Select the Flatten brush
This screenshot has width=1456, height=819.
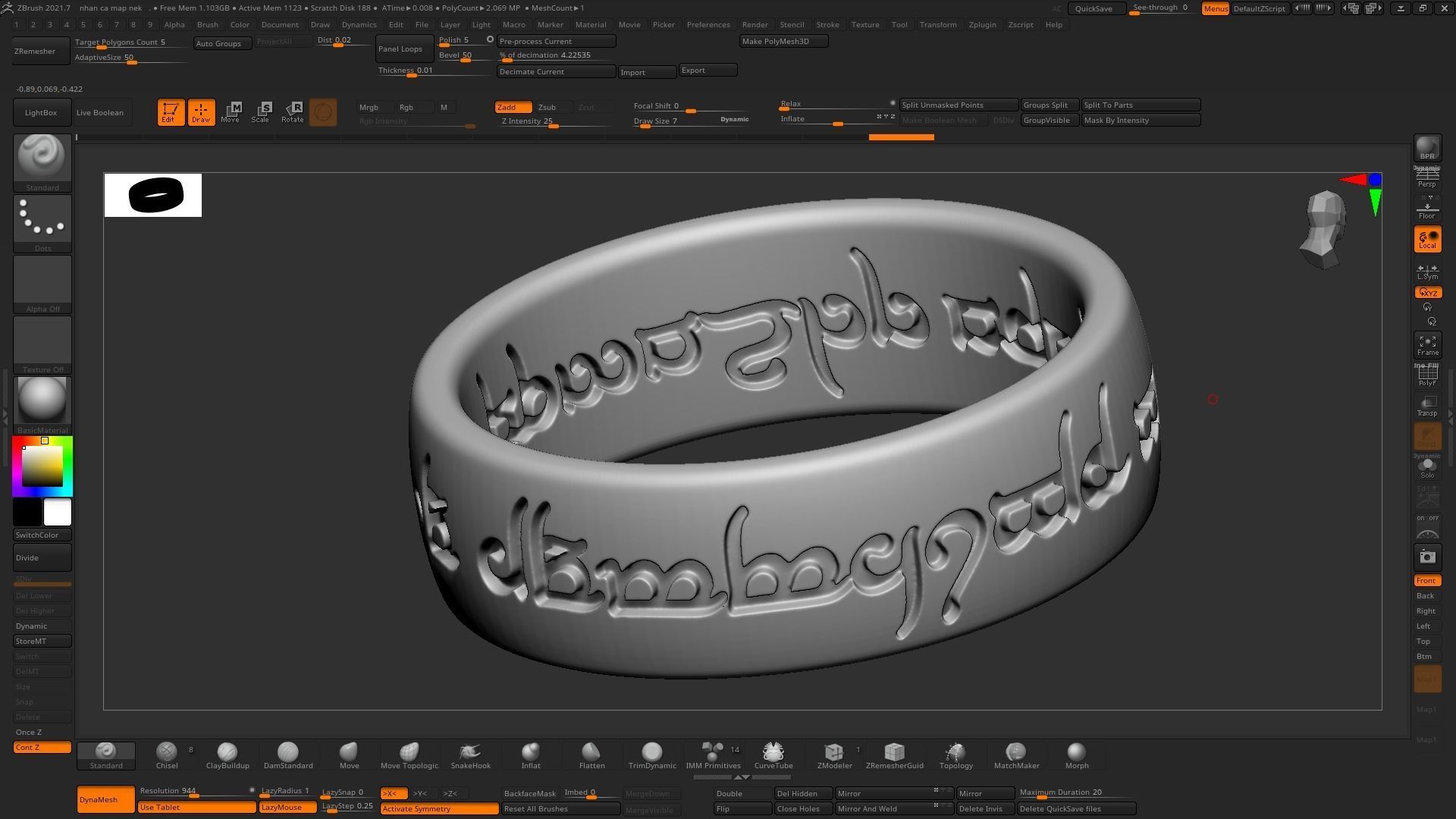tap(591, 755)
